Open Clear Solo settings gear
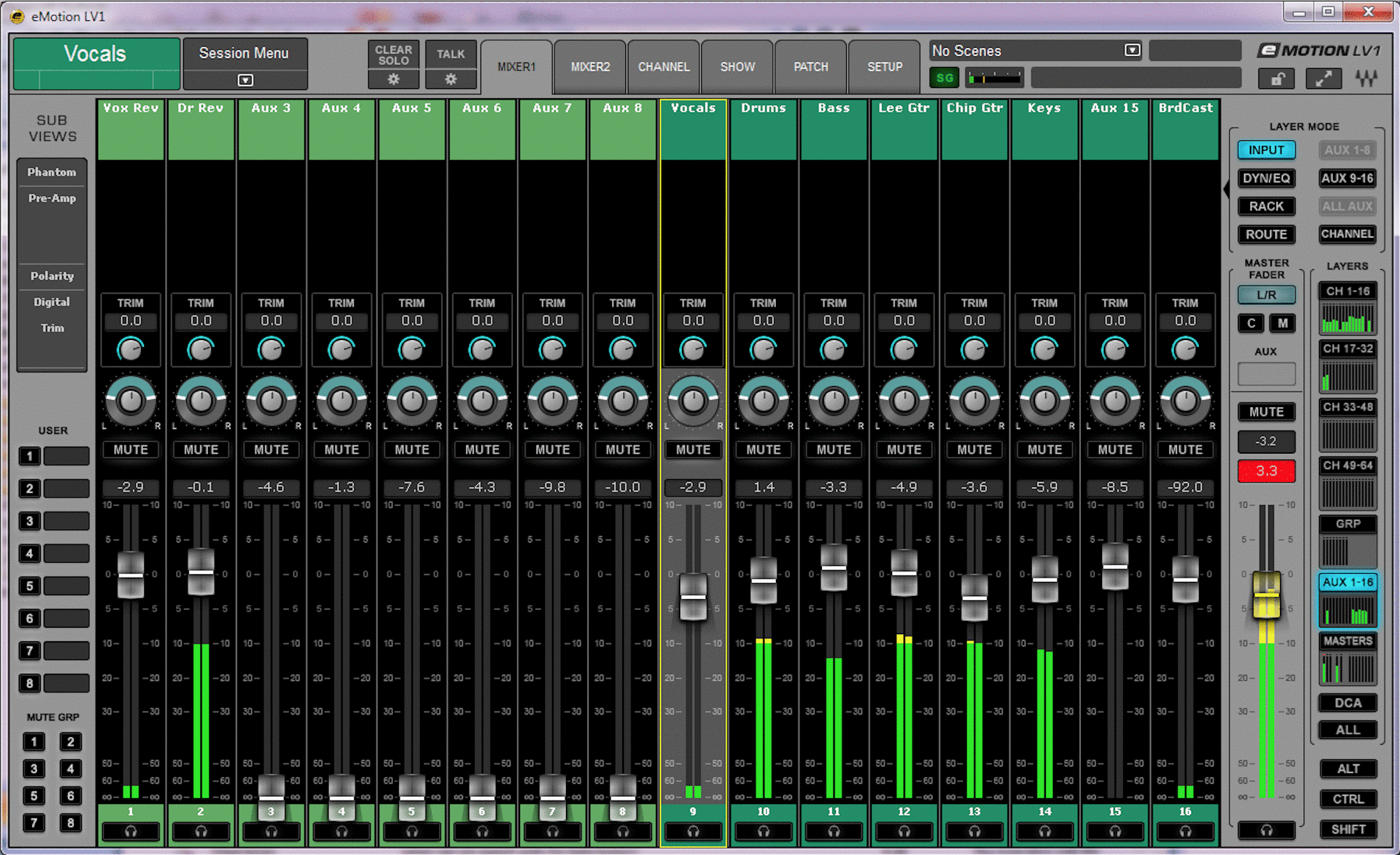1400x855 pixels. (x=393, y=79)
